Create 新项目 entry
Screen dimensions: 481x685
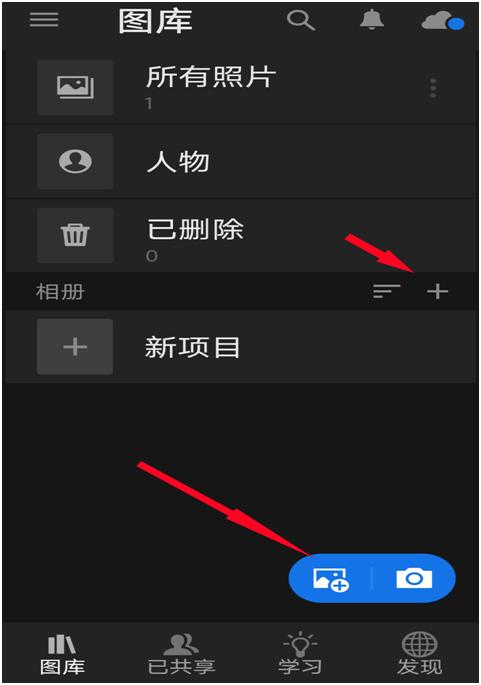tap(241, 347)
